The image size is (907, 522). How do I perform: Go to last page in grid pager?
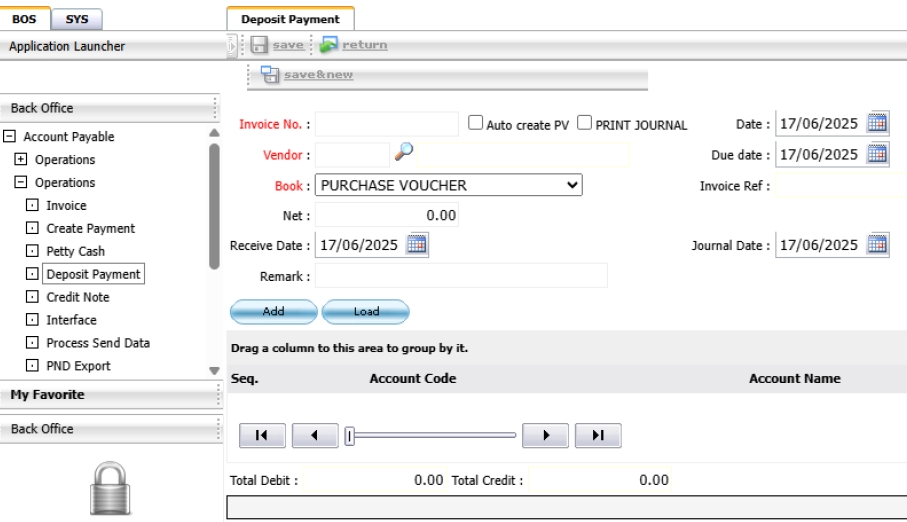click(x=598, y=435)
